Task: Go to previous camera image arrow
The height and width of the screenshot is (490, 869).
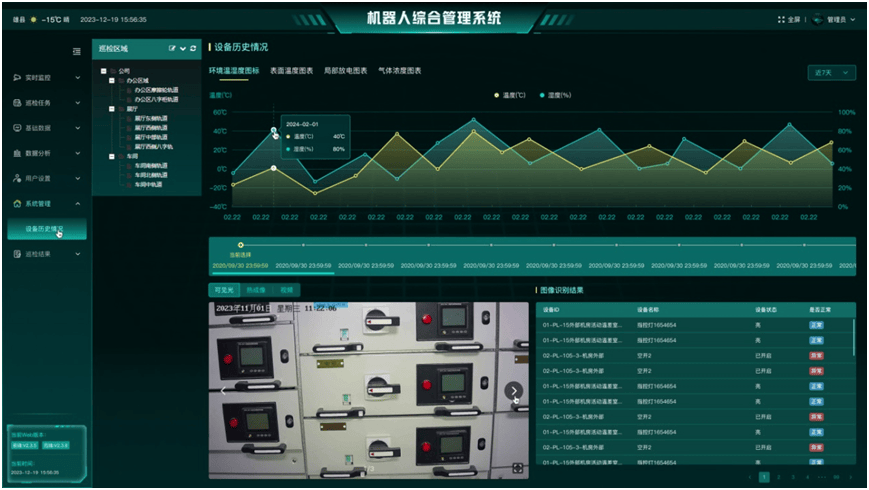Action: point(223,391)
